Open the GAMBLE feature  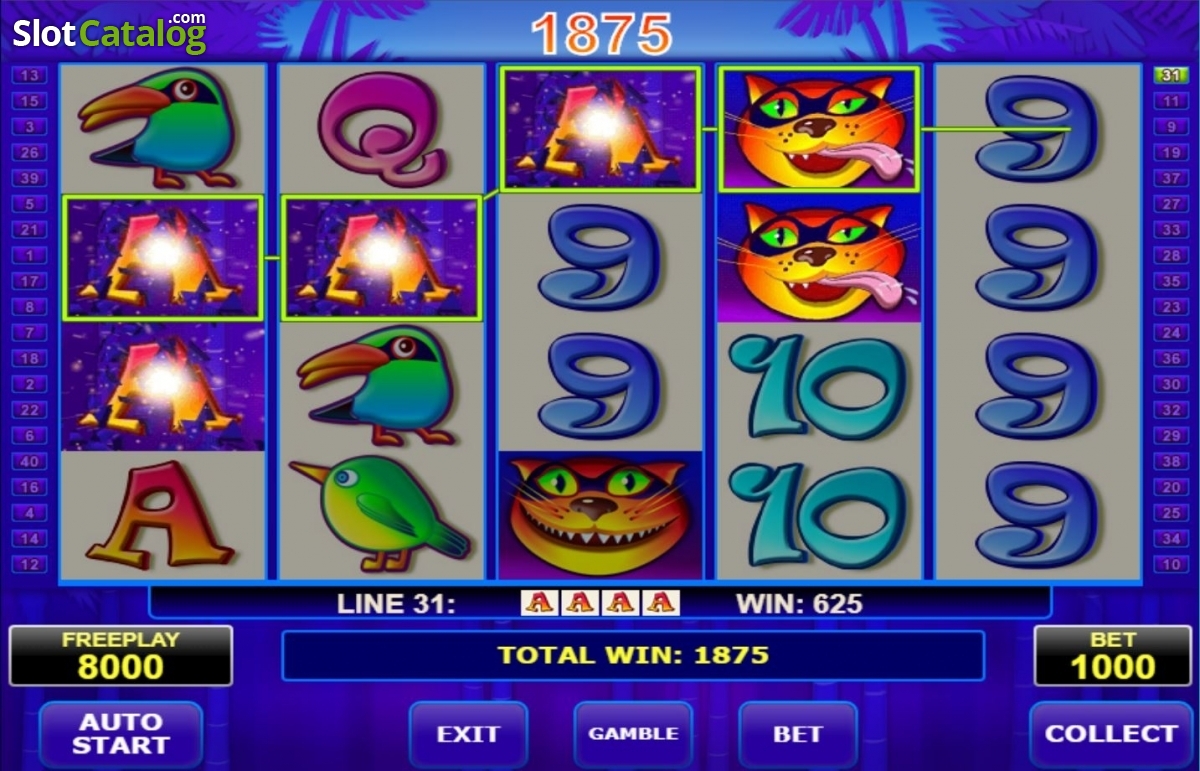point(633,734)
